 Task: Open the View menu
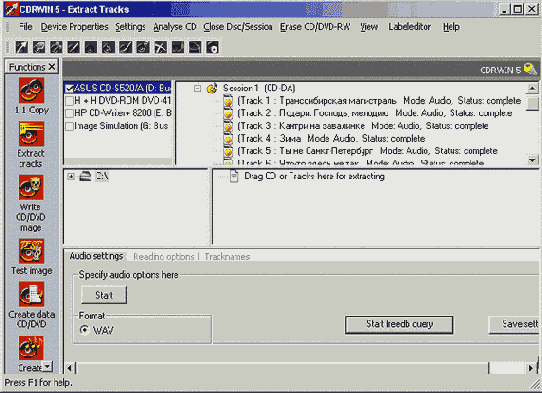coord(369,27)
